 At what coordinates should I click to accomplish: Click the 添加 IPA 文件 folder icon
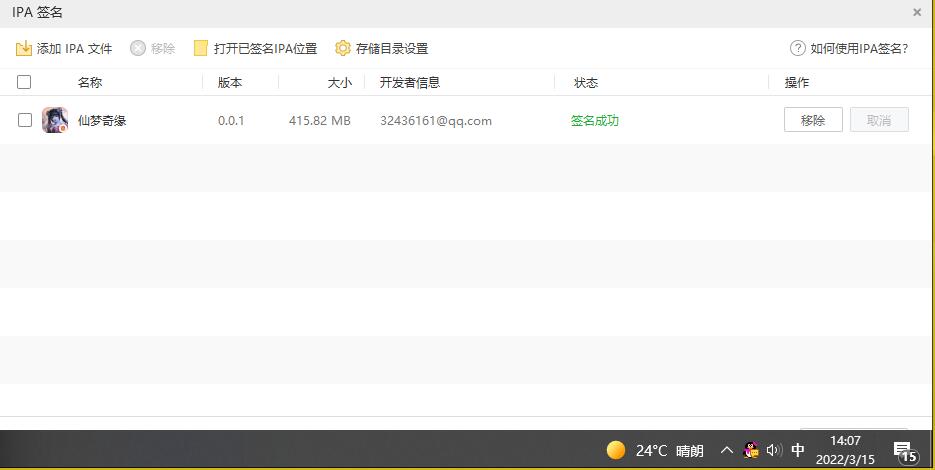tap(24, 48)
